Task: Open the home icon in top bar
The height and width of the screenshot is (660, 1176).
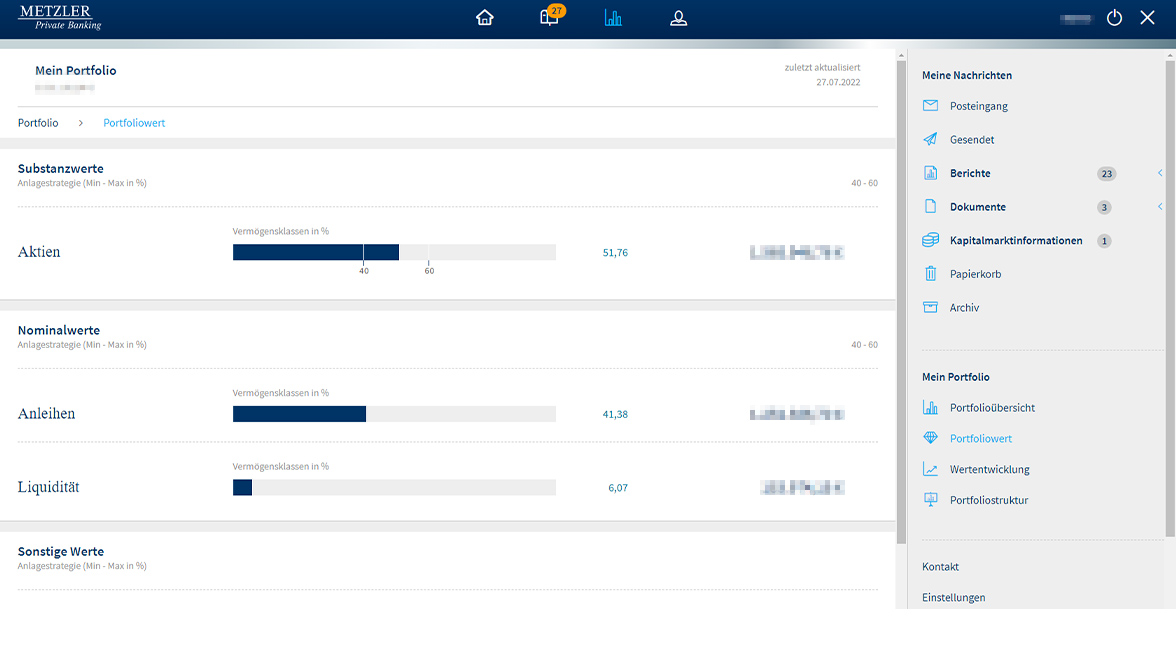Action: coord(485,18)
